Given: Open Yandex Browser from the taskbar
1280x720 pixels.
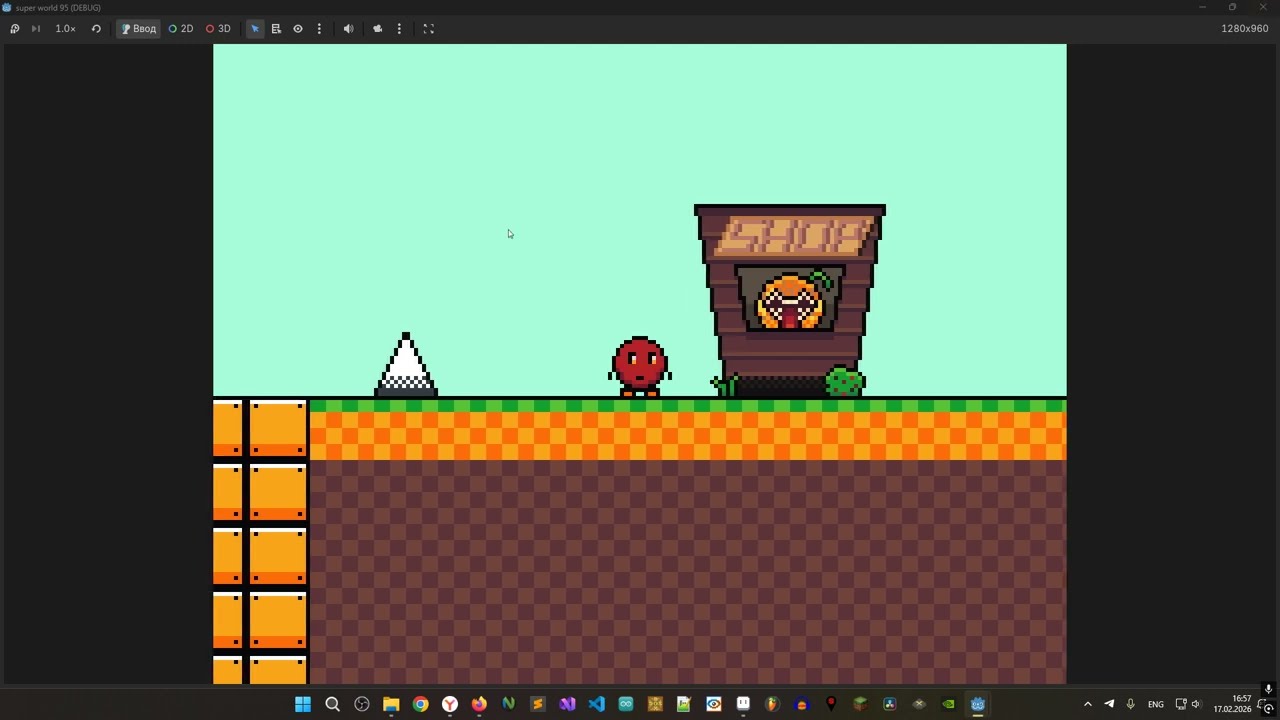Looking at the screenshot, I should [450, 704].
